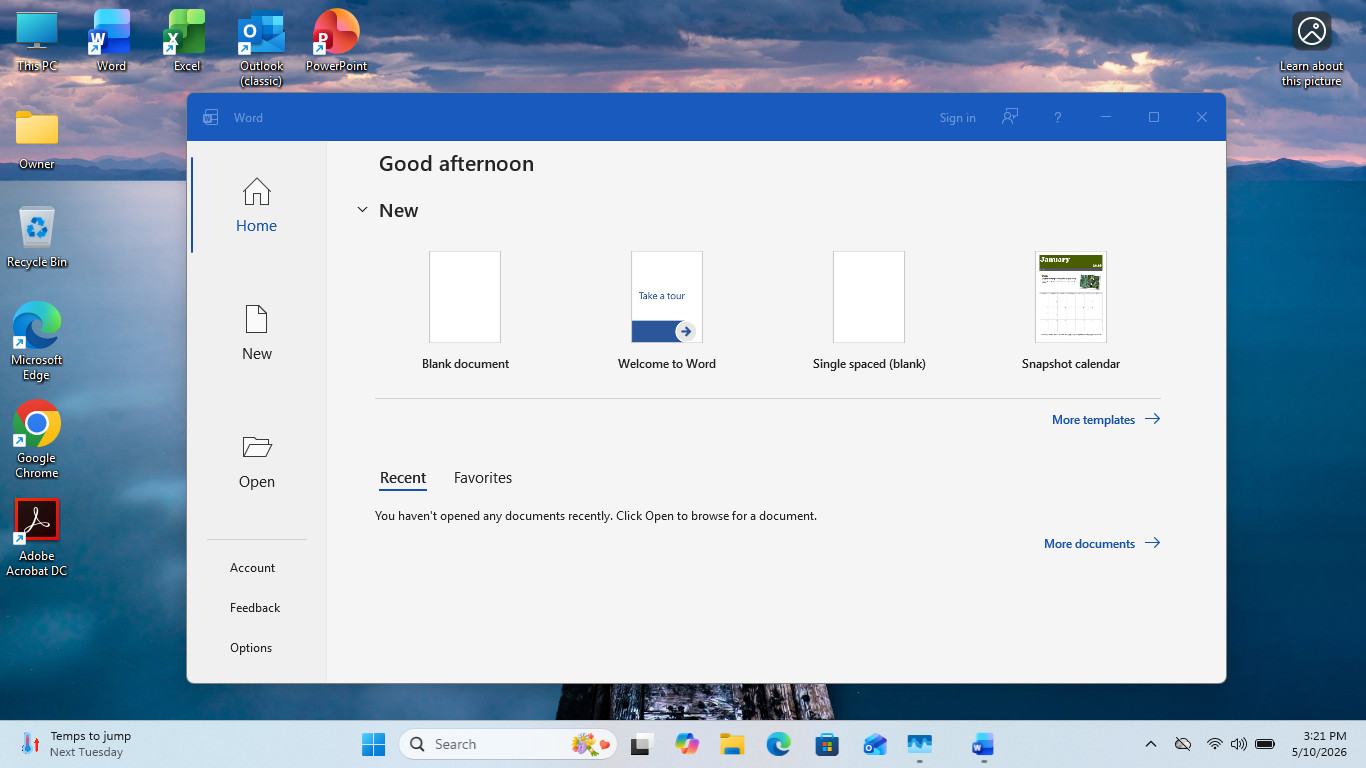Pick the Snapshot calendar template
This screenshot has height=768, width=1366.
pos(1071,311)
